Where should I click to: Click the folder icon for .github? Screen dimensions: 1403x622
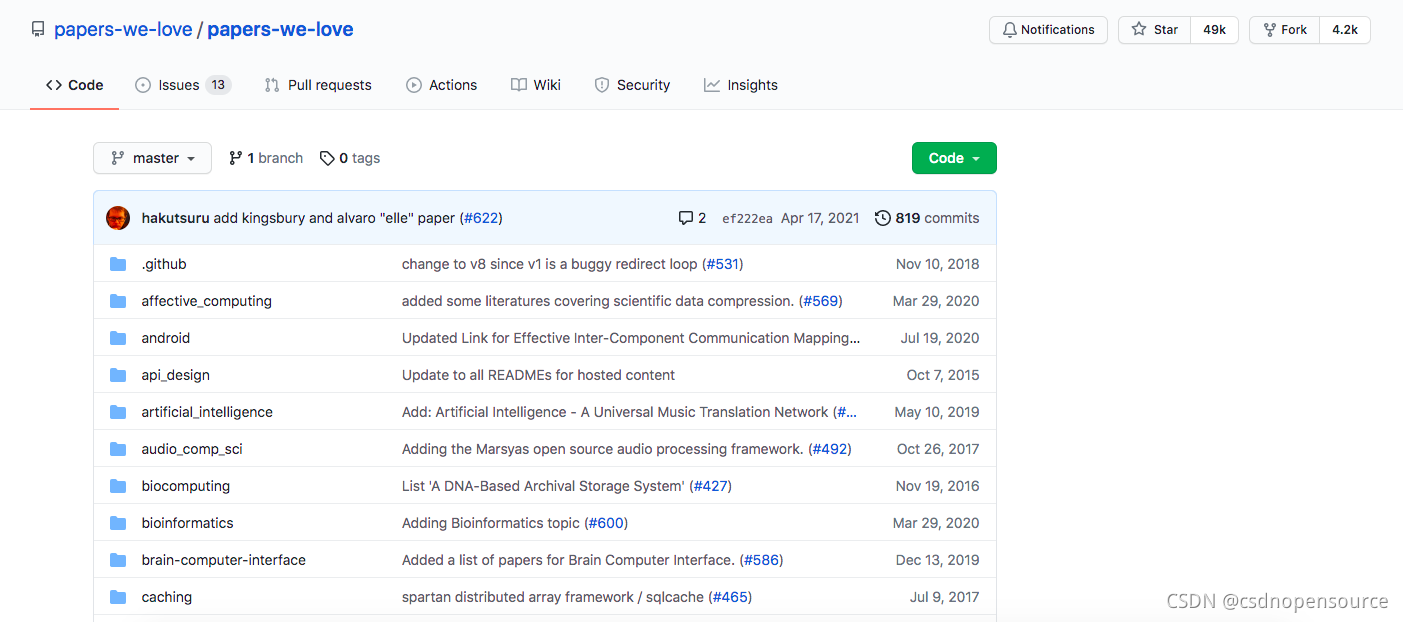(x=118, y=264)
